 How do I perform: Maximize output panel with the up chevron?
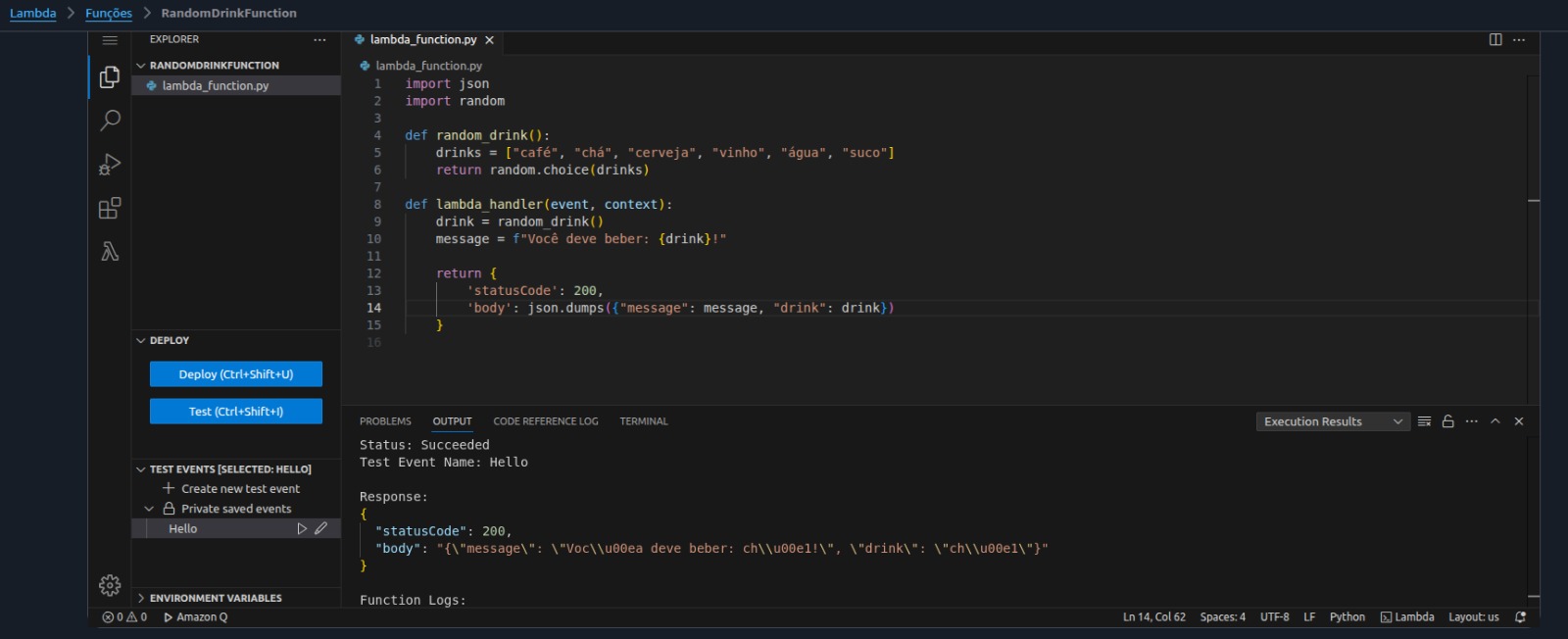tap(1495, 421)
